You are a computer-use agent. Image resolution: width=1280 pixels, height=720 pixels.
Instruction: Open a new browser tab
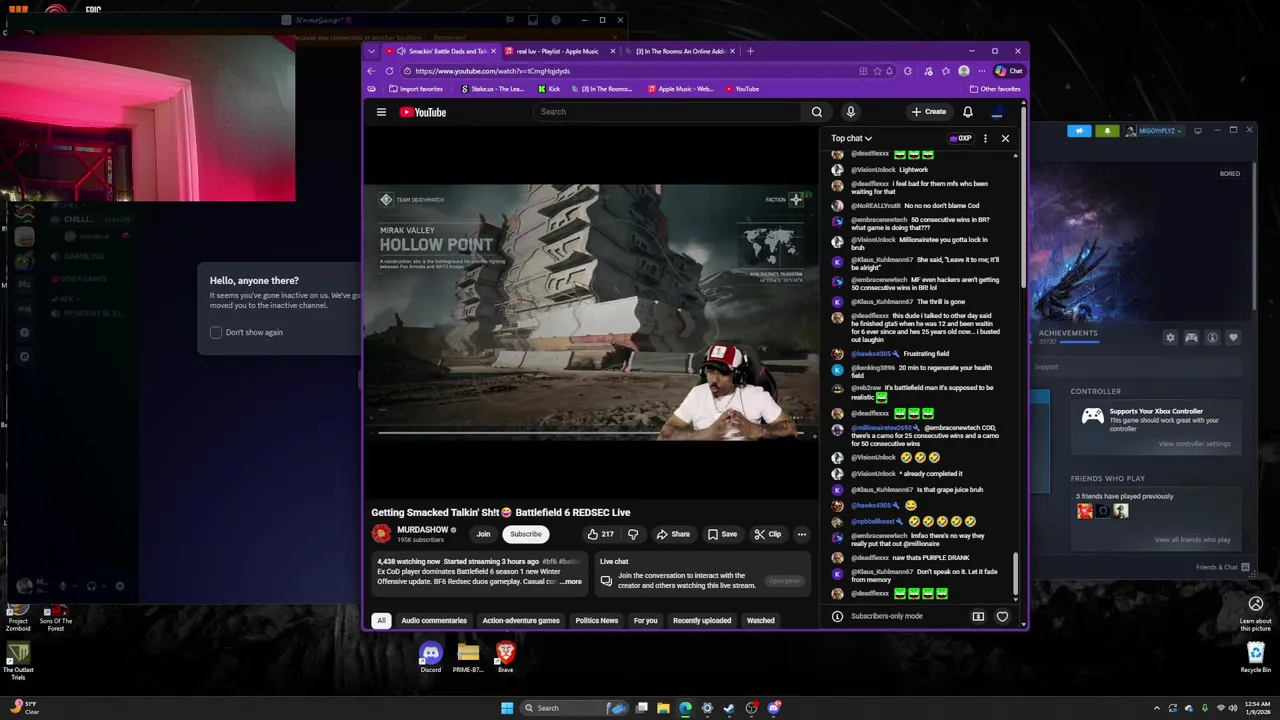750,51
